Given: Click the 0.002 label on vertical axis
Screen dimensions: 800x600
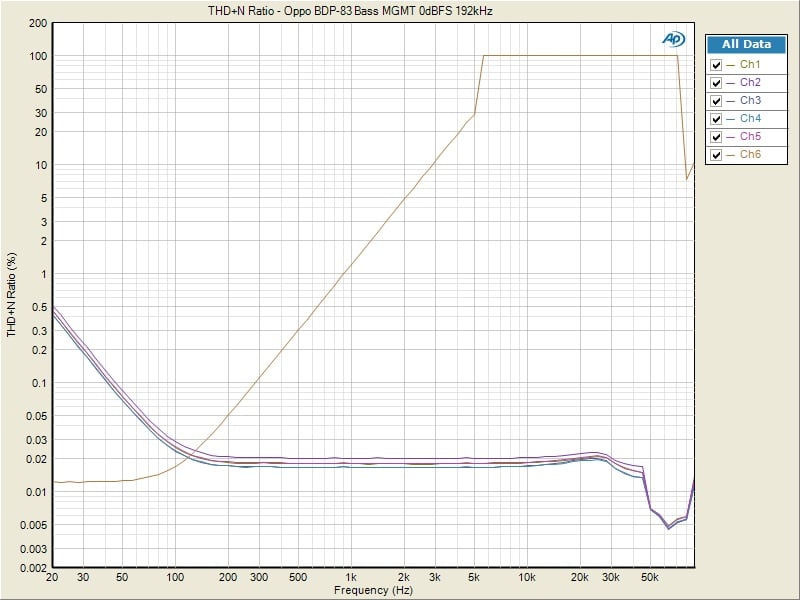Looking at the screenshot, I should tap(34, 568).
